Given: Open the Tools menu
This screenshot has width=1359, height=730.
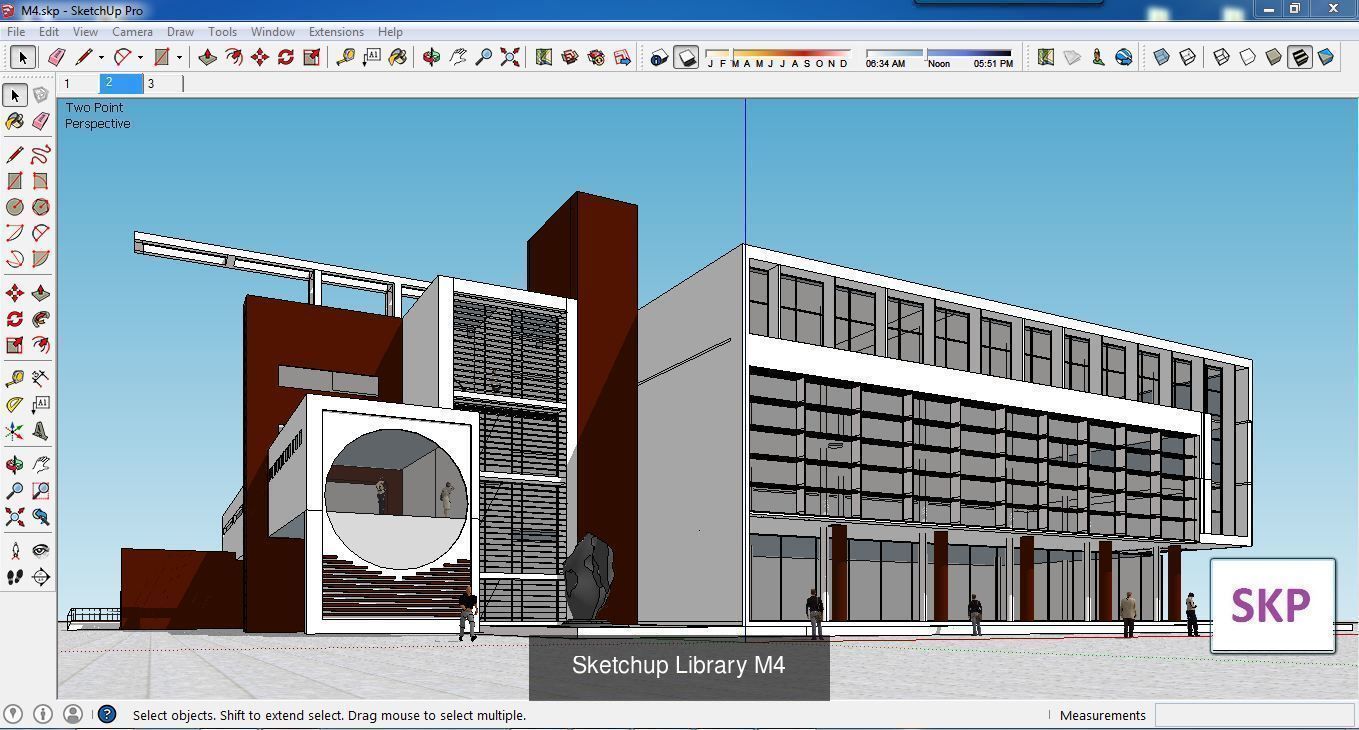Looking at the screenshot, I should [222, 31].
